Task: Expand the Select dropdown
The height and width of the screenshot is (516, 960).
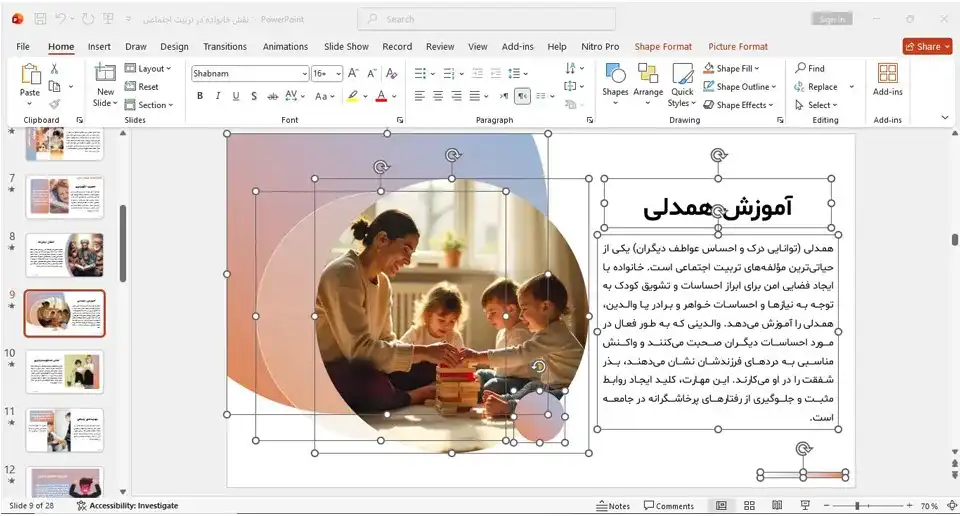Action: pyautogui.click(x=816, y=105)
